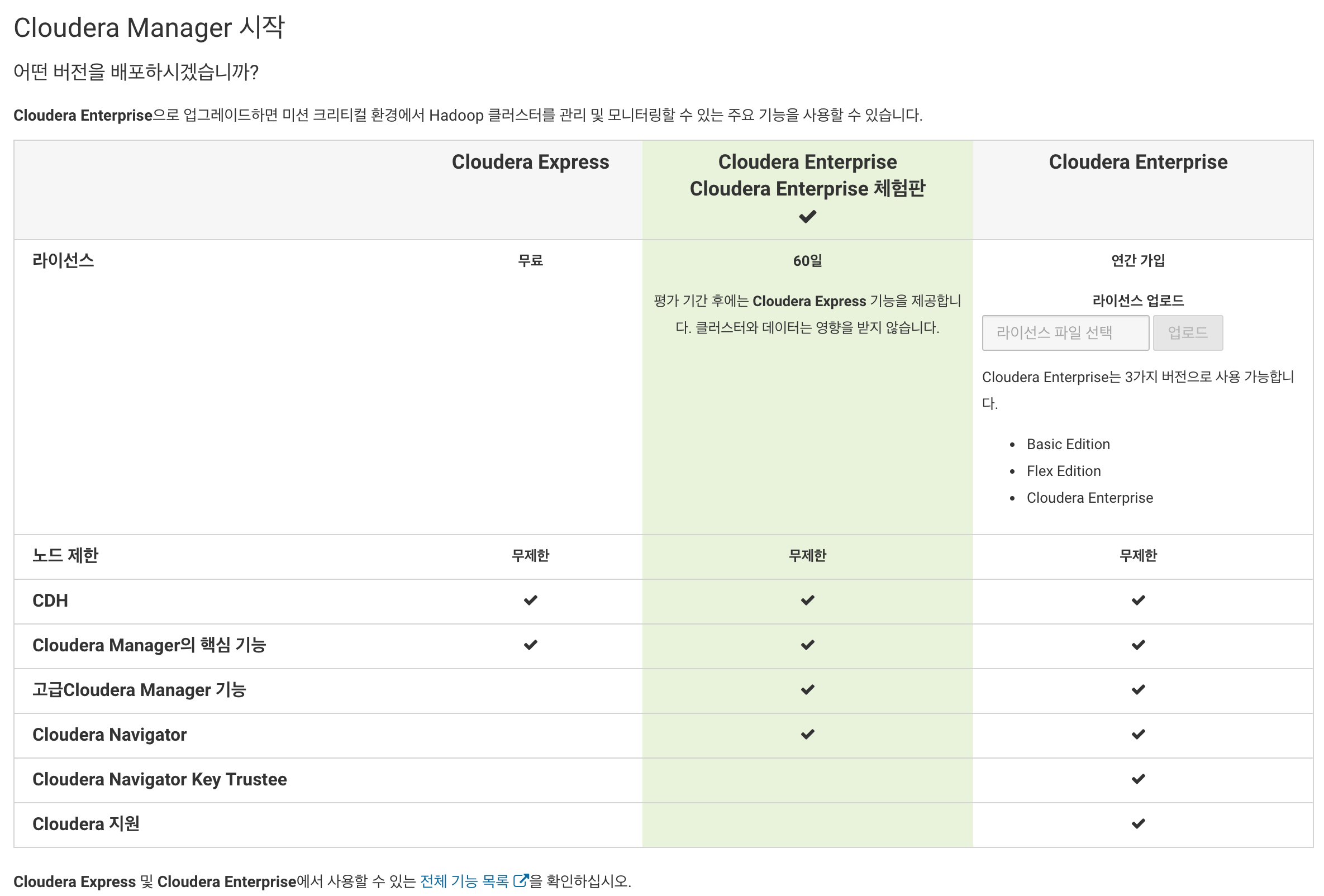
Task: Click Cloudera Navigator checkmark in trial column
Action: coord(807,734)
